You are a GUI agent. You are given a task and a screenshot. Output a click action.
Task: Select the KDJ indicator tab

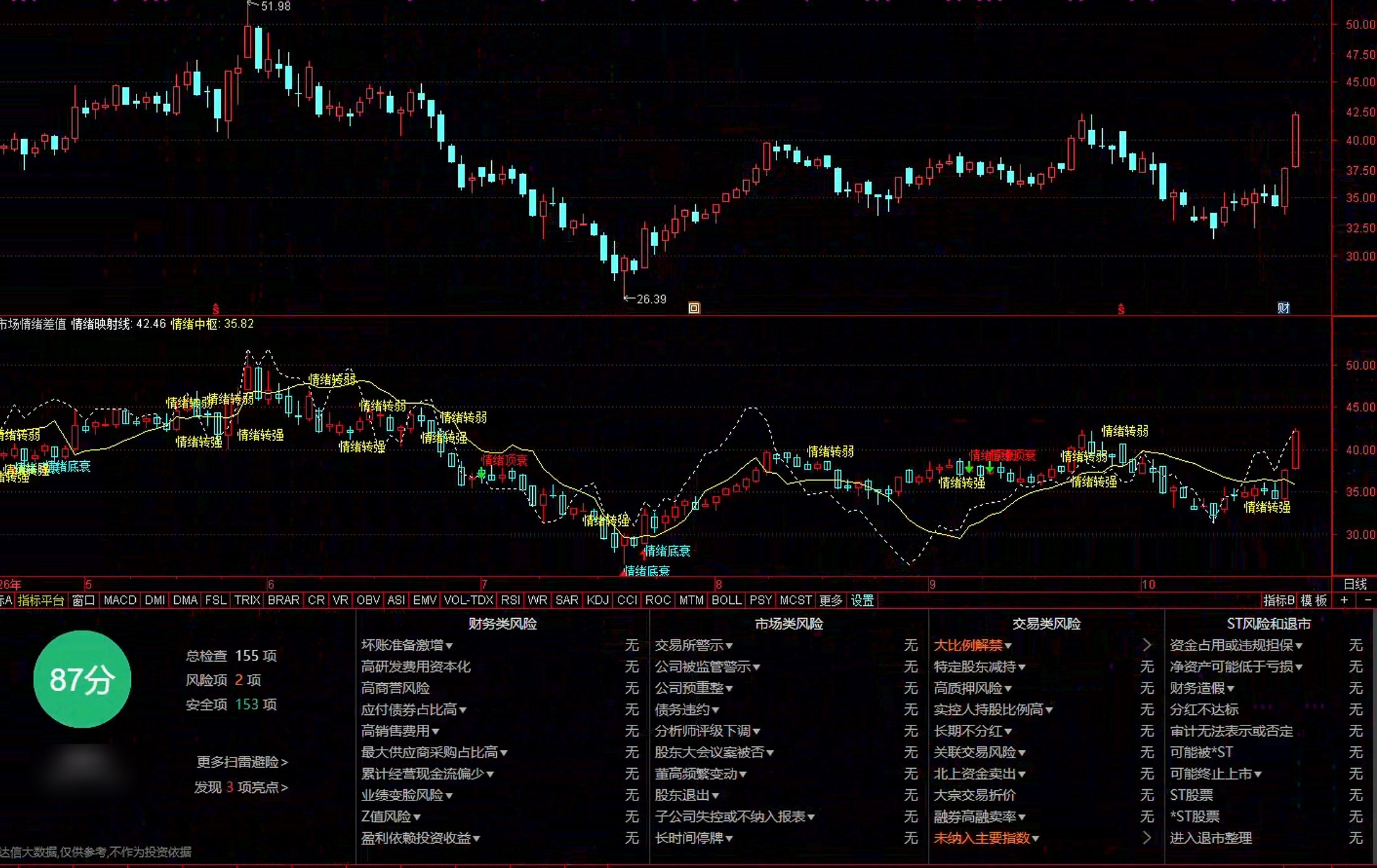(597, 600)
